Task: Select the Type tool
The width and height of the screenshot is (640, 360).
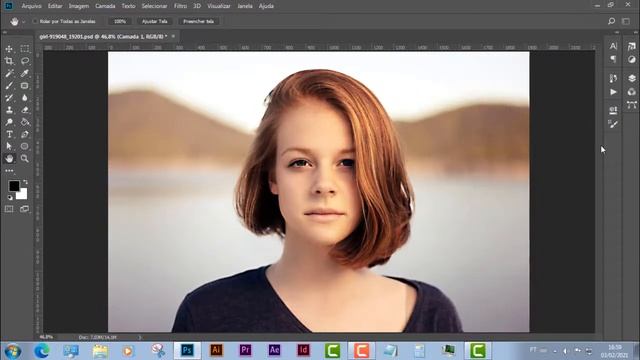Action: pyautogui.click(x=9, y=134)
